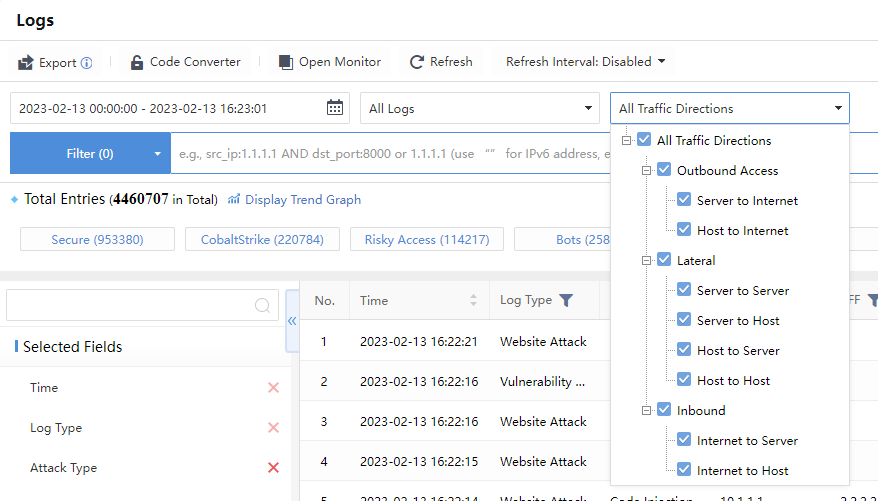Select the Secure (953380) tag
Screen dimensions: 878x501
tap(97, 240)
